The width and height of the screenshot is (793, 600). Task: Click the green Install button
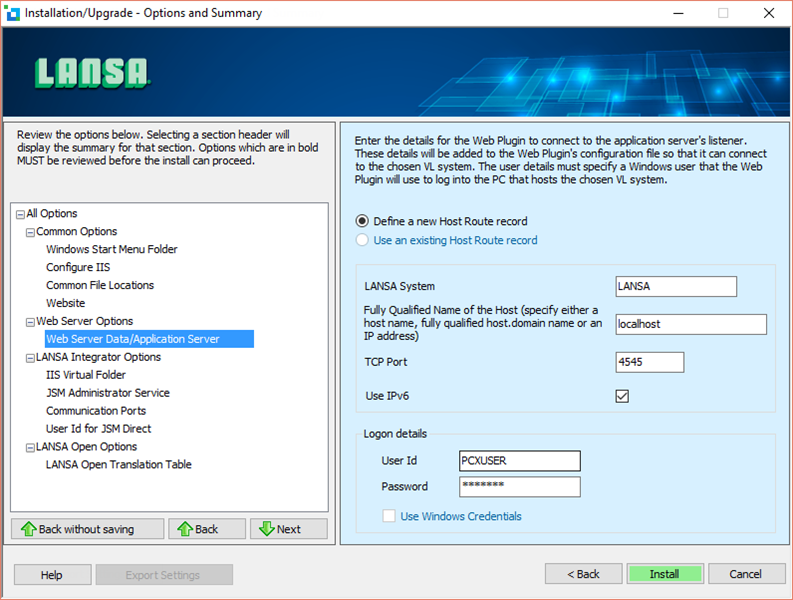coord(665,574)
